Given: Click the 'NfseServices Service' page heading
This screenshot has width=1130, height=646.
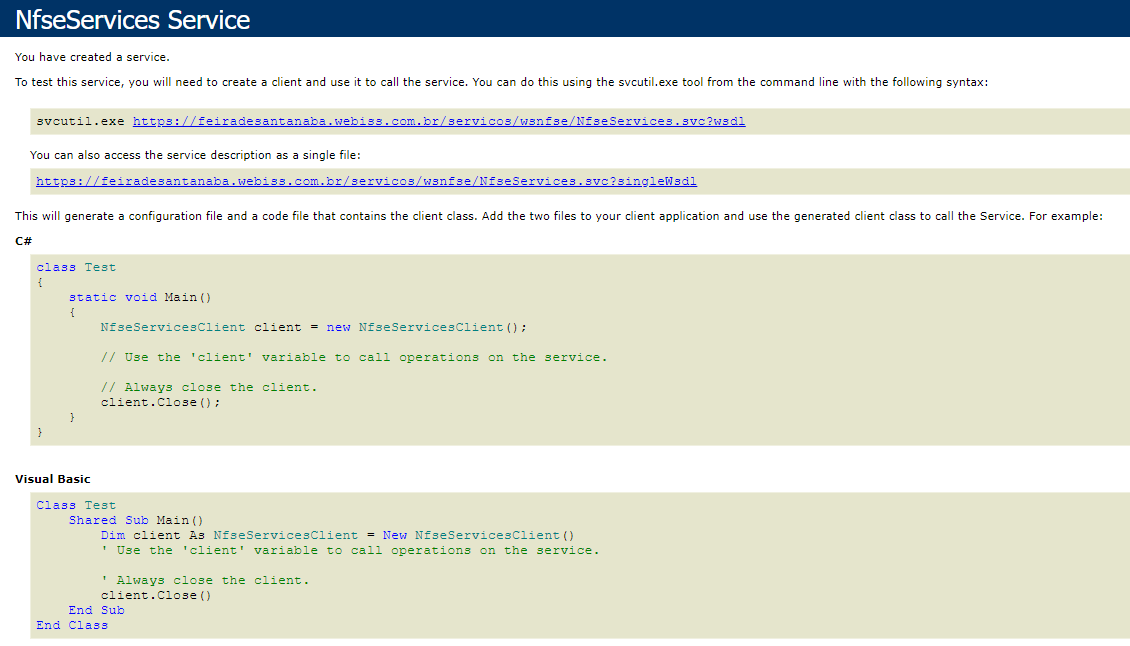Looking at the screenshot, I should (x=133, y=19).
